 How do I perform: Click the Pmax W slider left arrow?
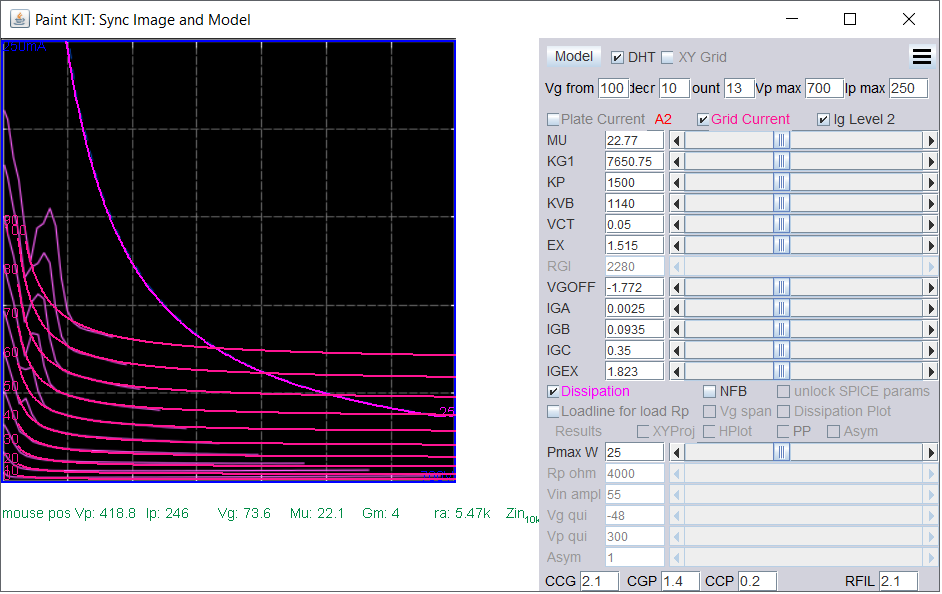677,452
